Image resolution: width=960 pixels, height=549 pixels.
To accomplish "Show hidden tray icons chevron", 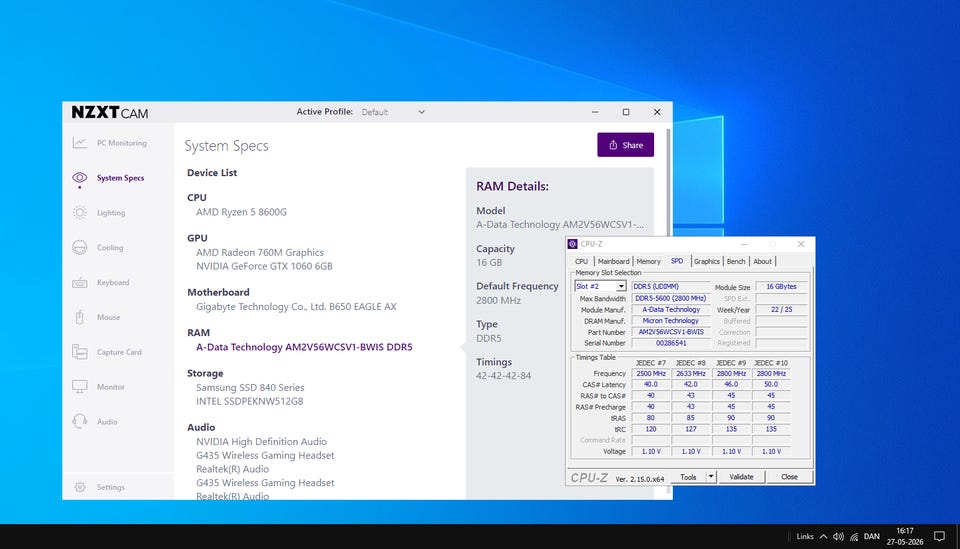I will (x=823, y=537).
